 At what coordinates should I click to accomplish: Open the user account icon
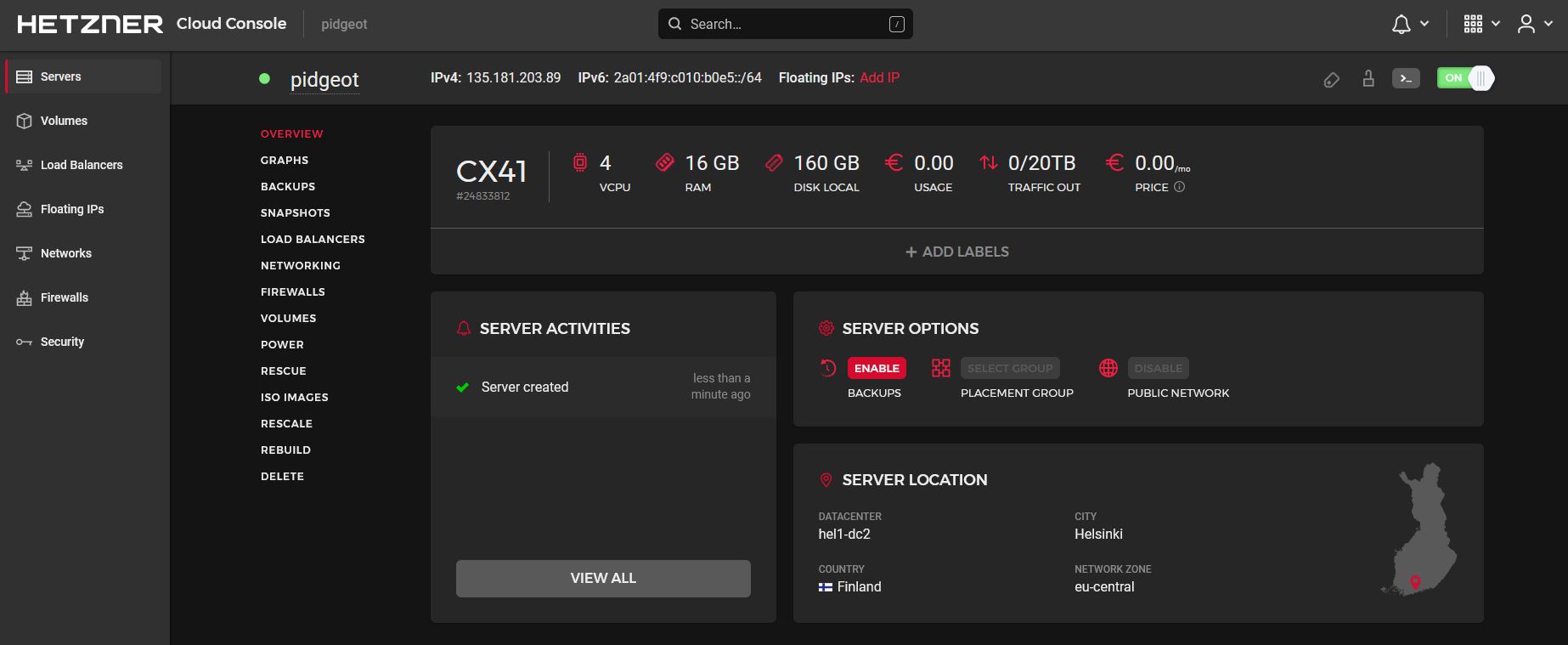tap(1526, 24)
